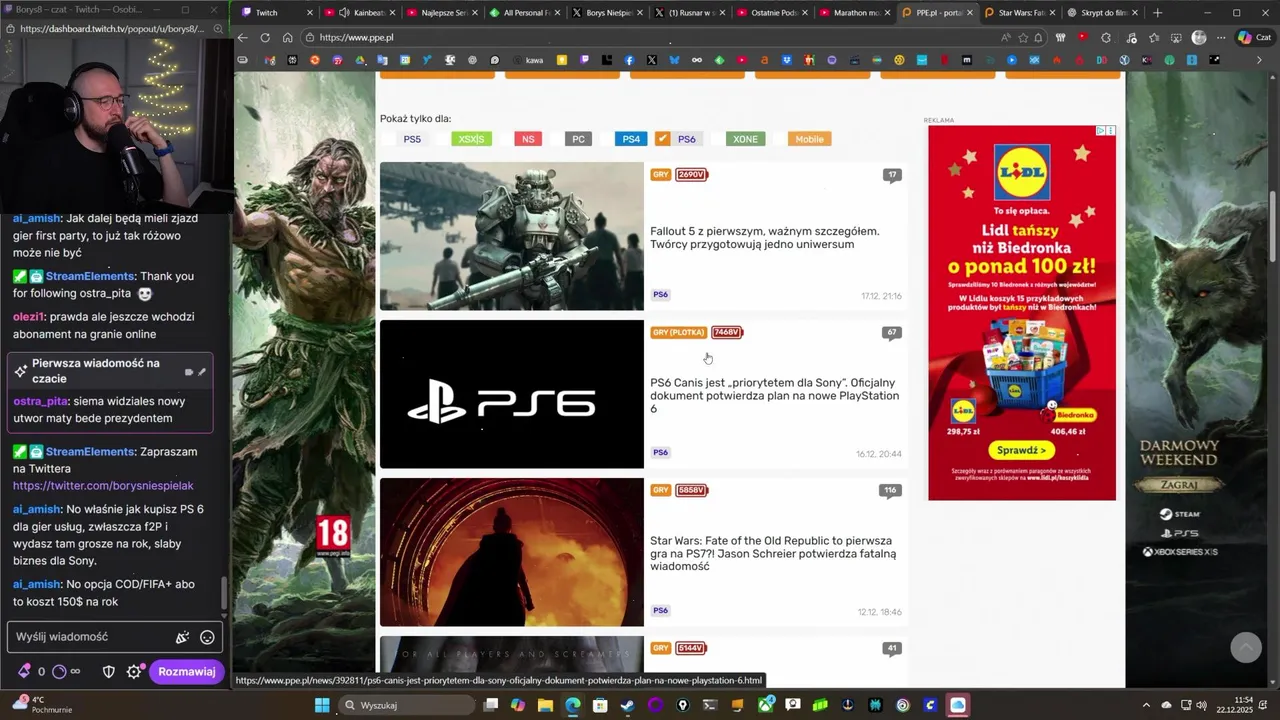Open the 'kawa' bookmark
1280x720 pixels.
(529, 60)
